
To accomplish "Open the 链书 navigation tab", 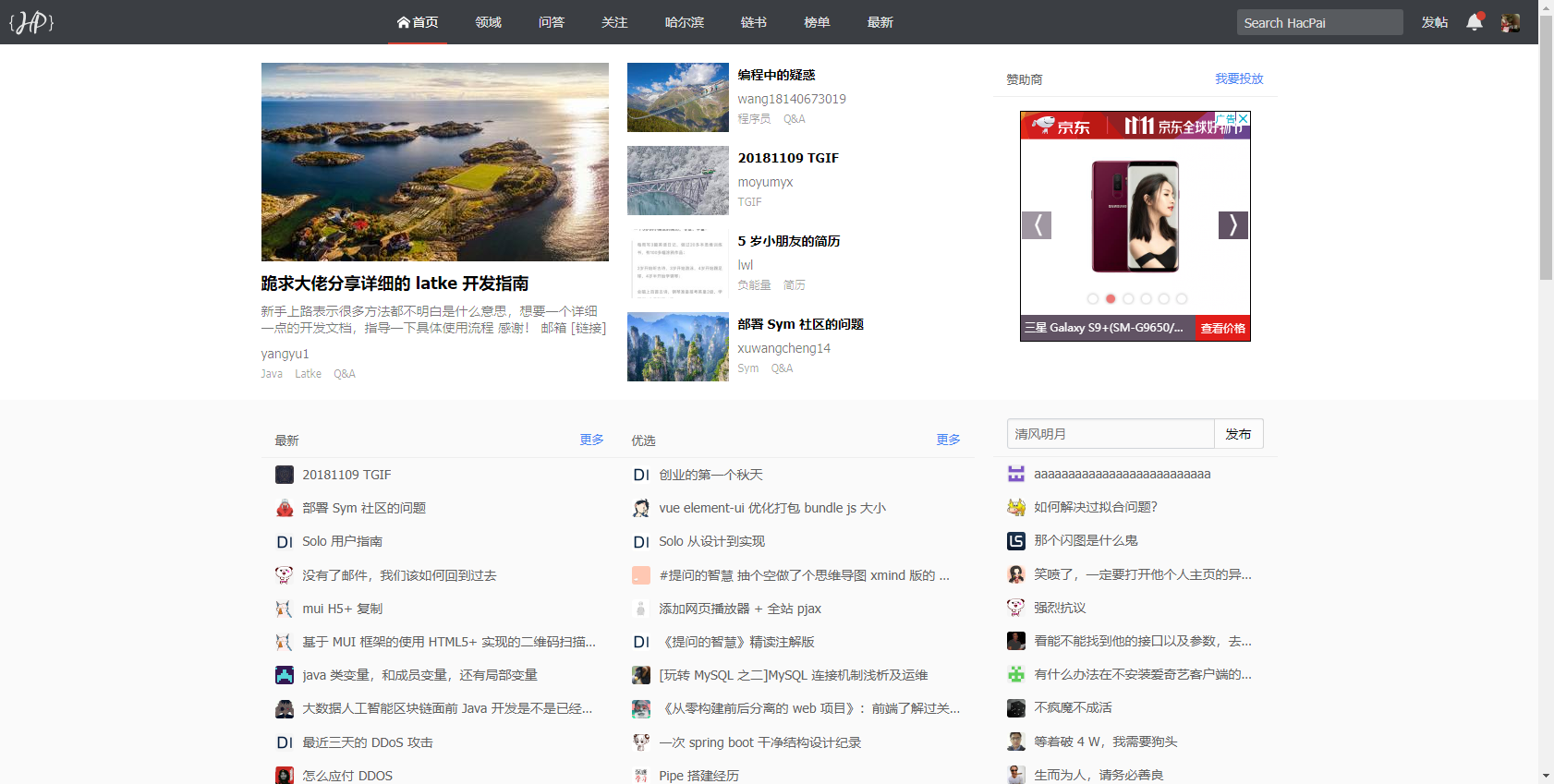I will [x=754, y=22].
